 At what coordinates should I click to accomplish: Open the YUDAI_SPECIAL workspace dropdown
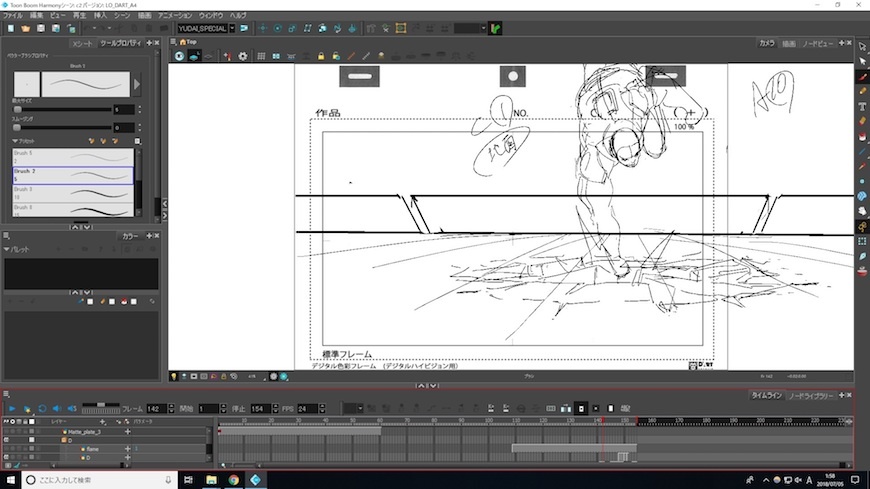(232, 28)
